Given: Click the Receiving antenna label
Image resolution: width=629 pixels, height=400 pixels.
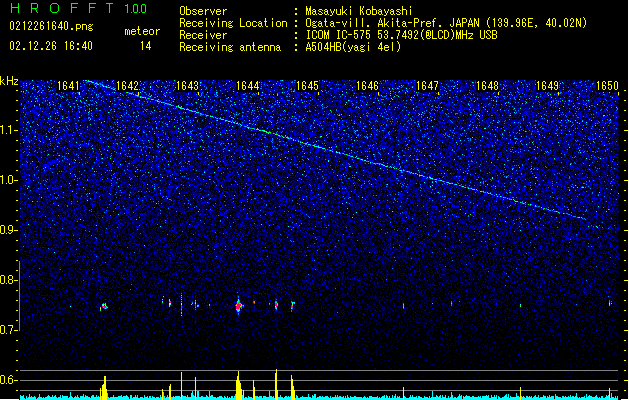Looking at the screenshot, I should [x=230, y=47].
